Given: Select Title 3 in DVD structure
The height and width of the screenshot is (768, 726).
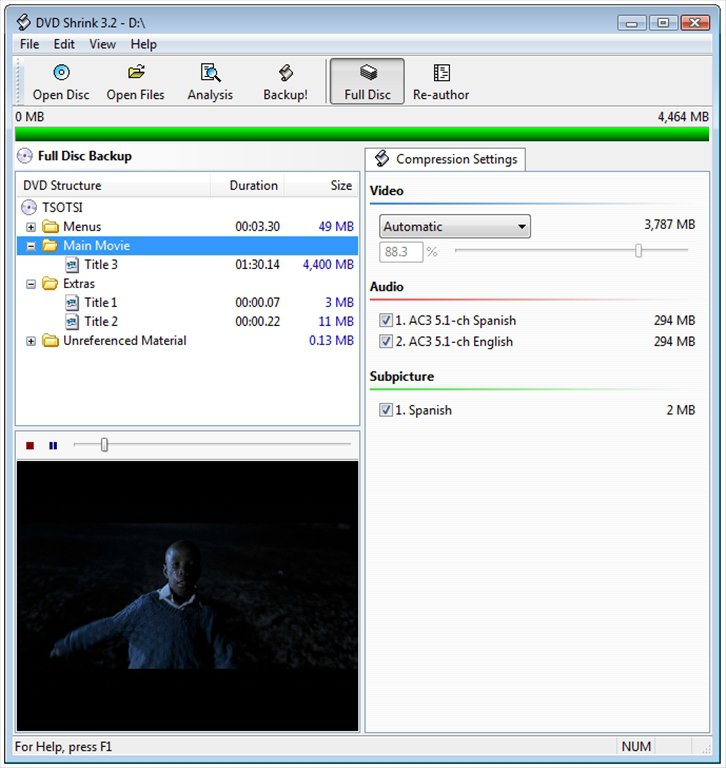Looking at the screenshot, I should click(x=101, y=264).
